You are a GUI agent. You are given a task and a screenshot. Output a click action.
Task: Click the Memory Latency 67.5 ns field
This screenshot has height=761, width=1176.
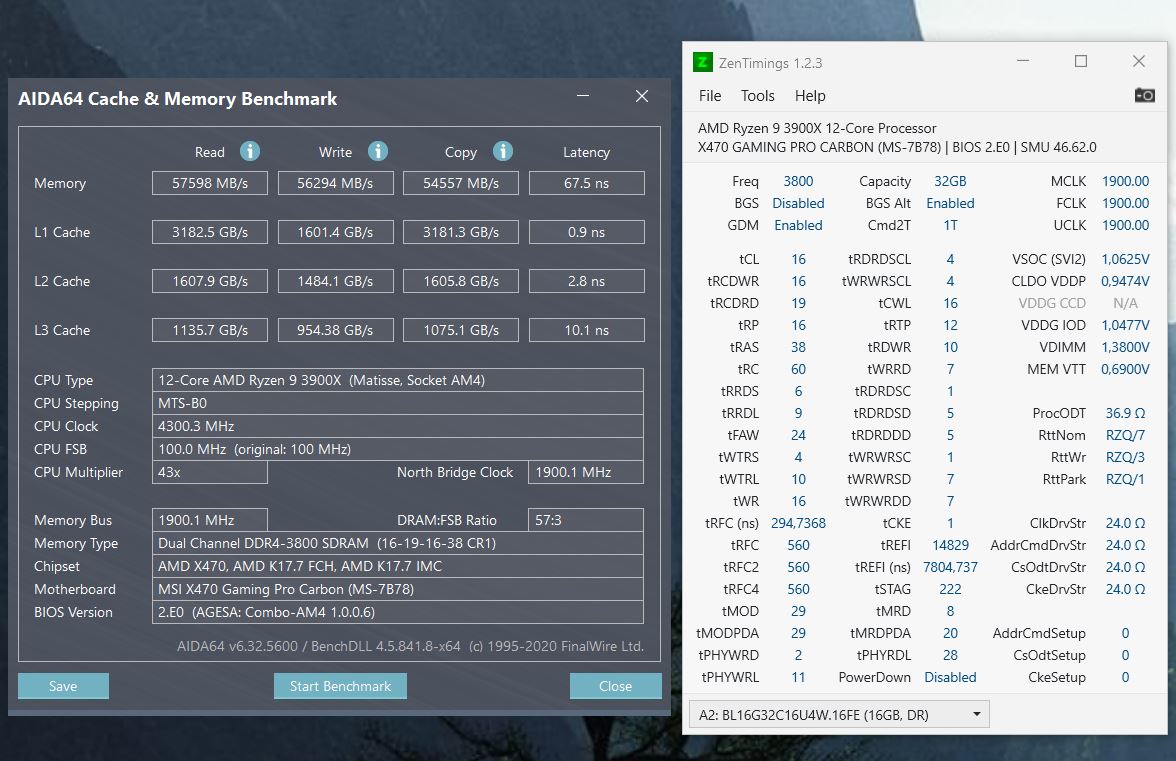click(586, 183)
